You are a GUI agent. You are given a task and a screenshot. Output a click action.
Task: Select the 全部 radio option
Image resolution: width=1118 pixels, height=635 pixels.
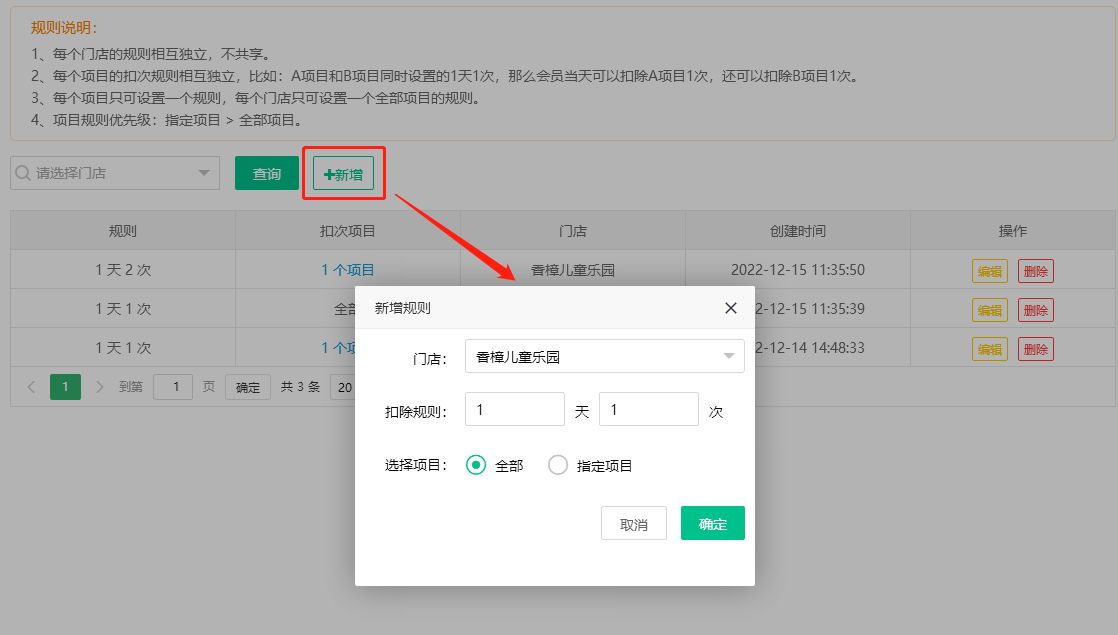477,465
